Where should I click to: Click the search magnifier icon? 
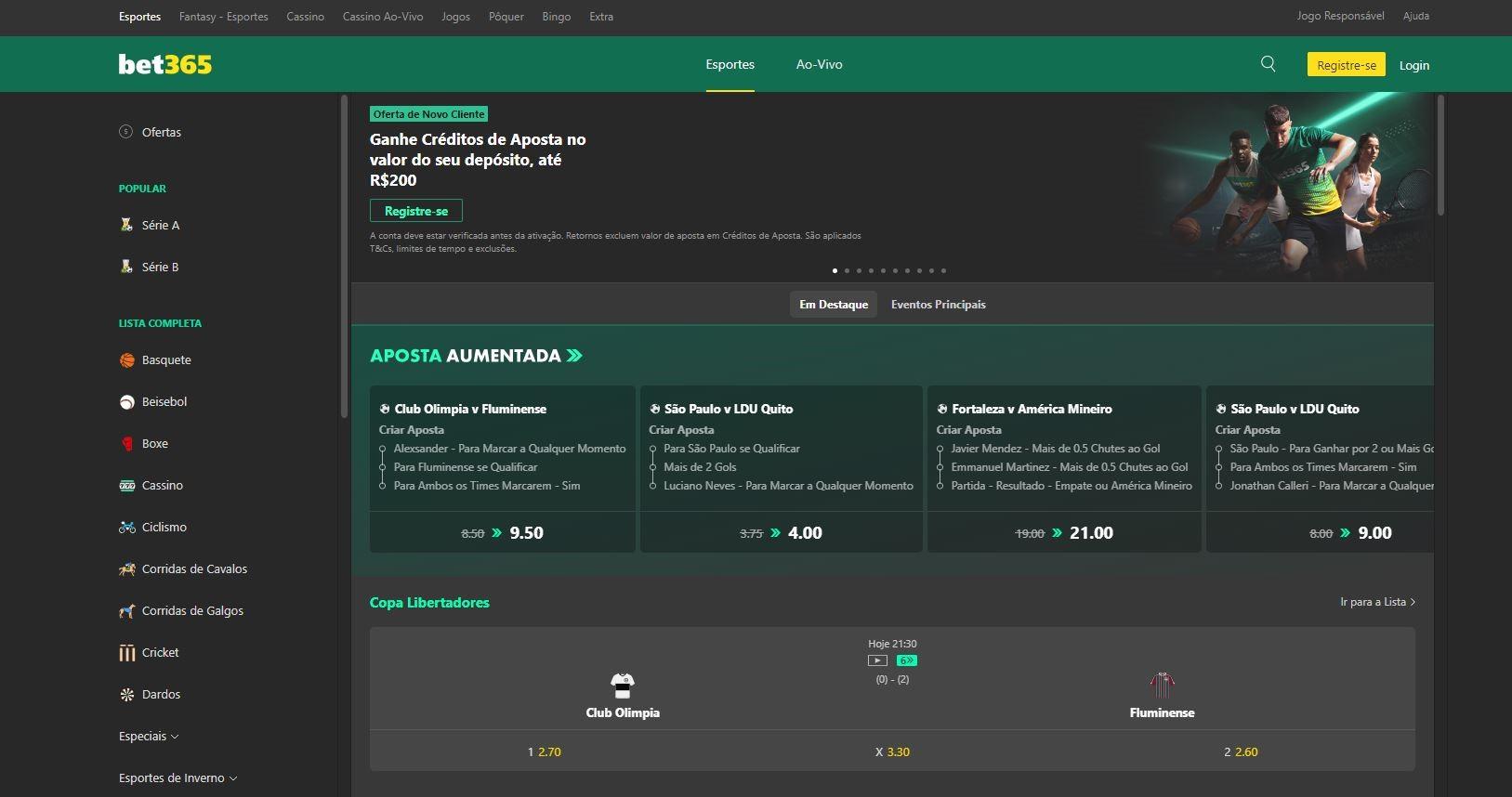1268,64
